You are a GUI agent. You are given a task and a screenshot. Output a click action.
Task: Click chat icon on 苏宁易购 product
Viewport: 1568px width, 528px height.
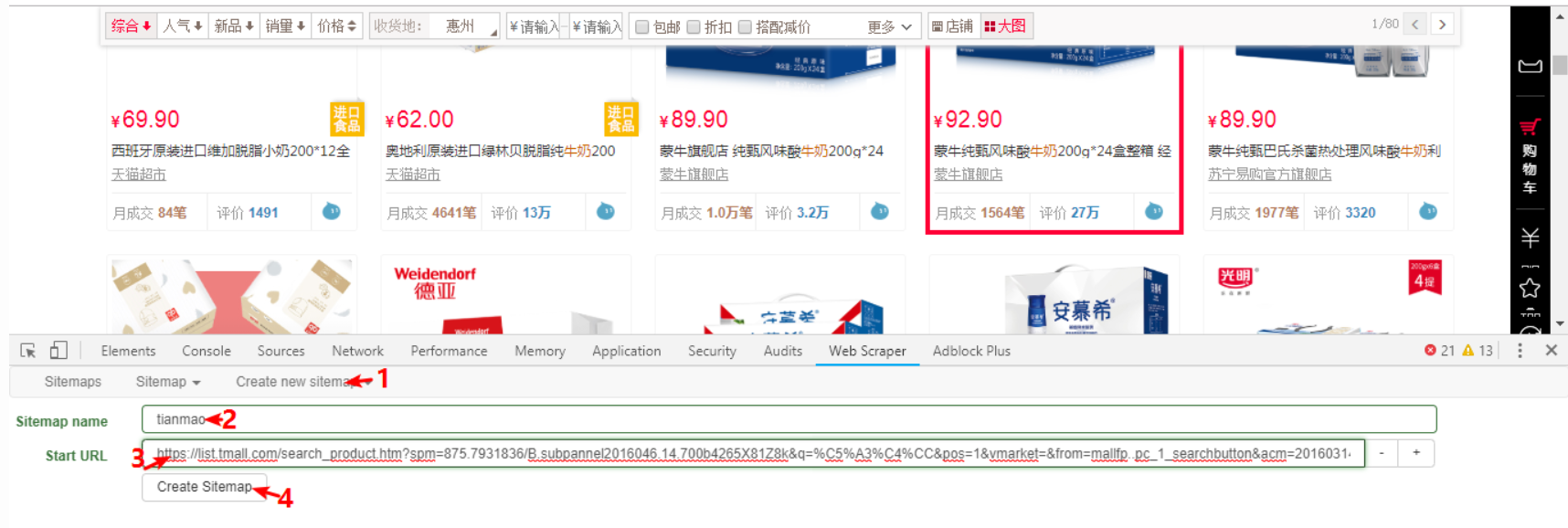1428,212
